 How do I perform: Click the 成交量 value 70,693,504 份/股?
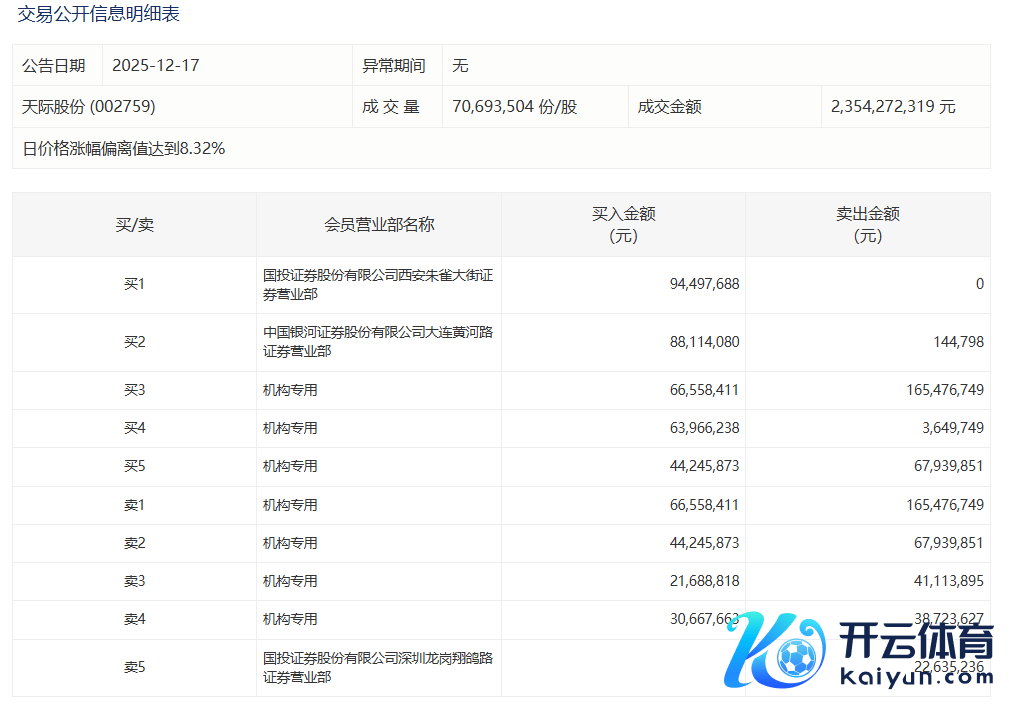514,106
